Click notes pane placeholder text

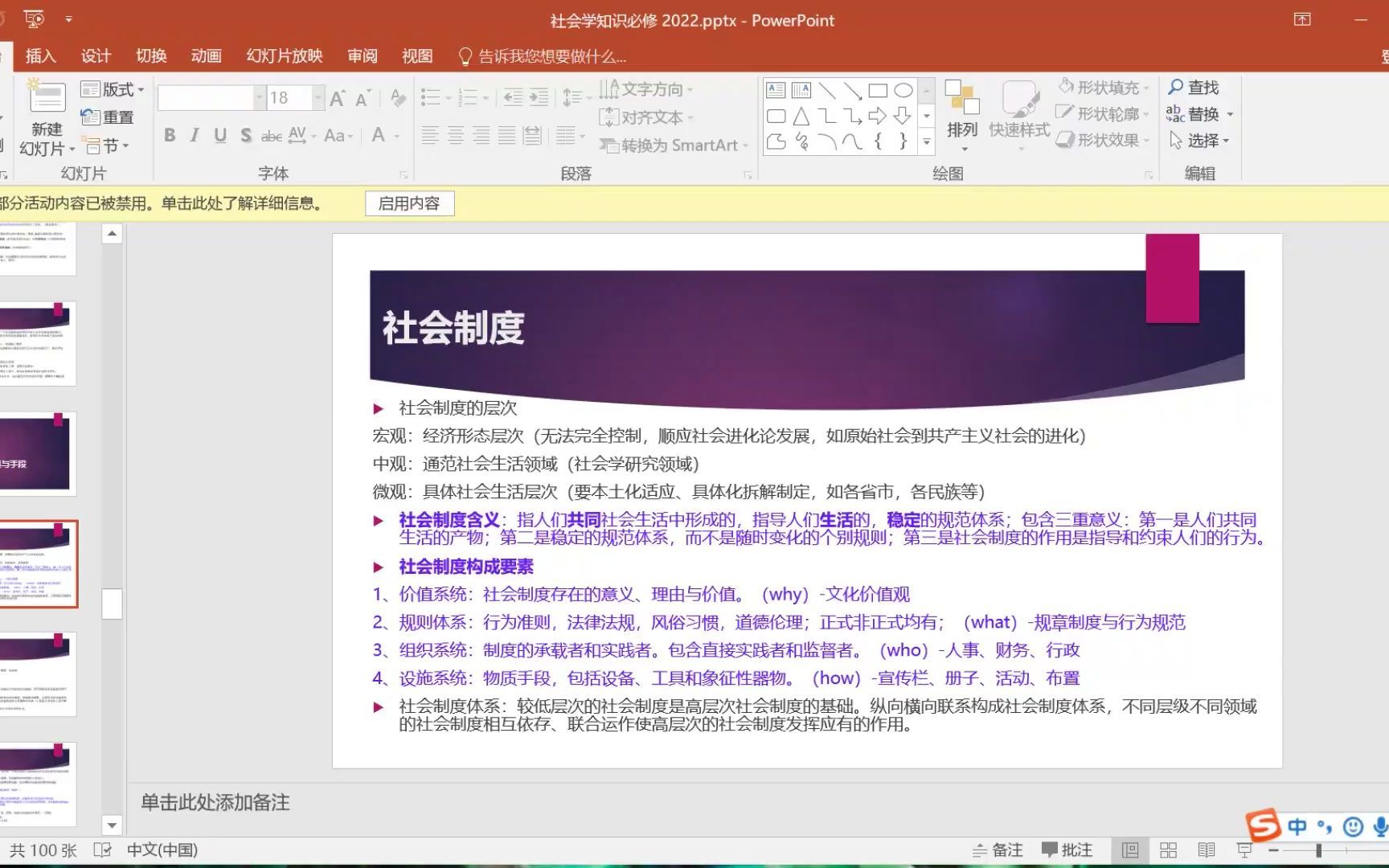(x=215, y=802)
